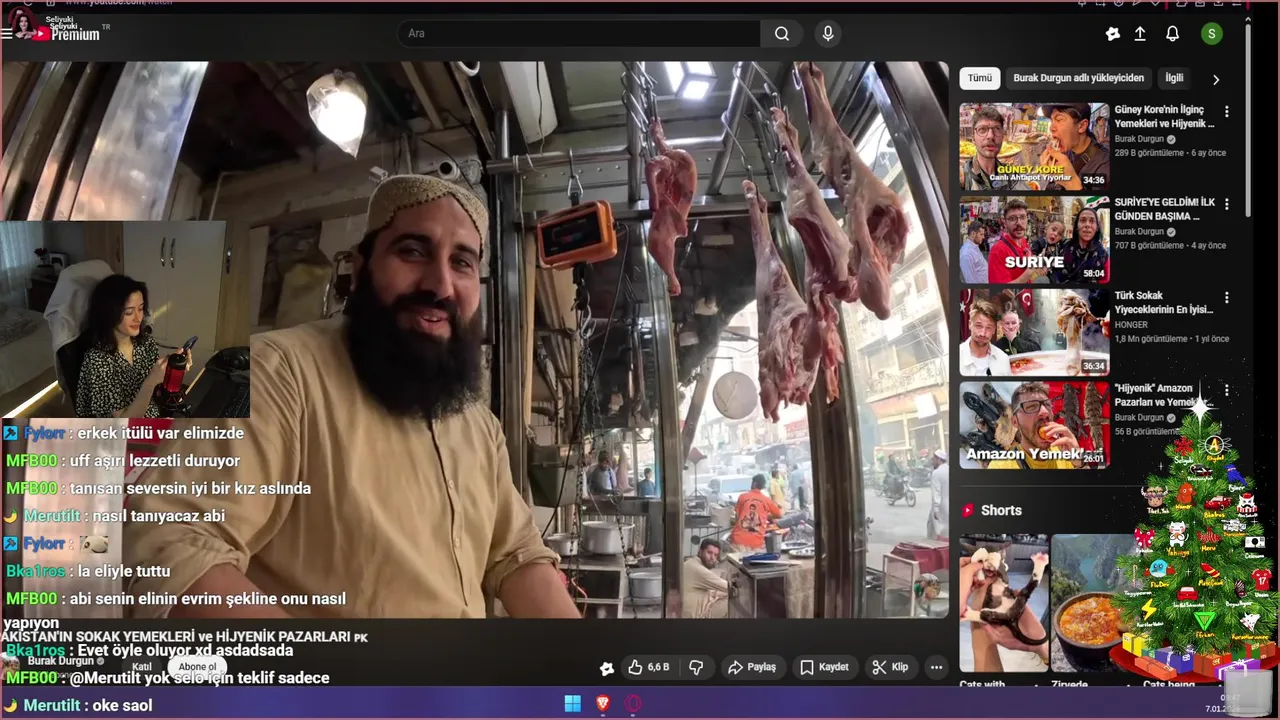1280x720 pixels.
Task: Click the search magnifier button
Action: point(782,34)
